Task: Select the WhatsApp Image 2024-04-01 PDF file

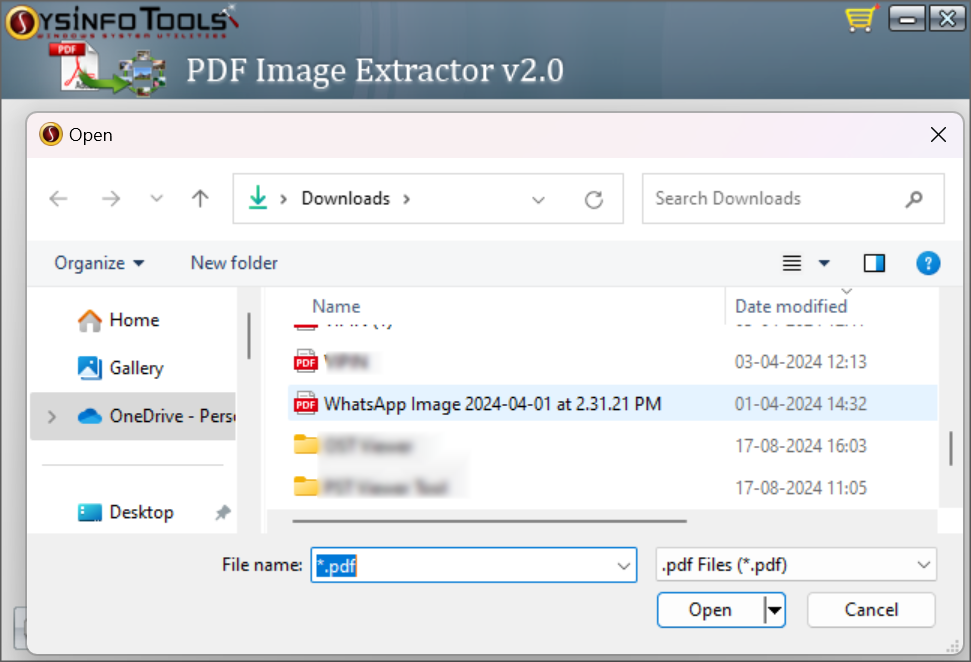Action: (x=612, y=404)
